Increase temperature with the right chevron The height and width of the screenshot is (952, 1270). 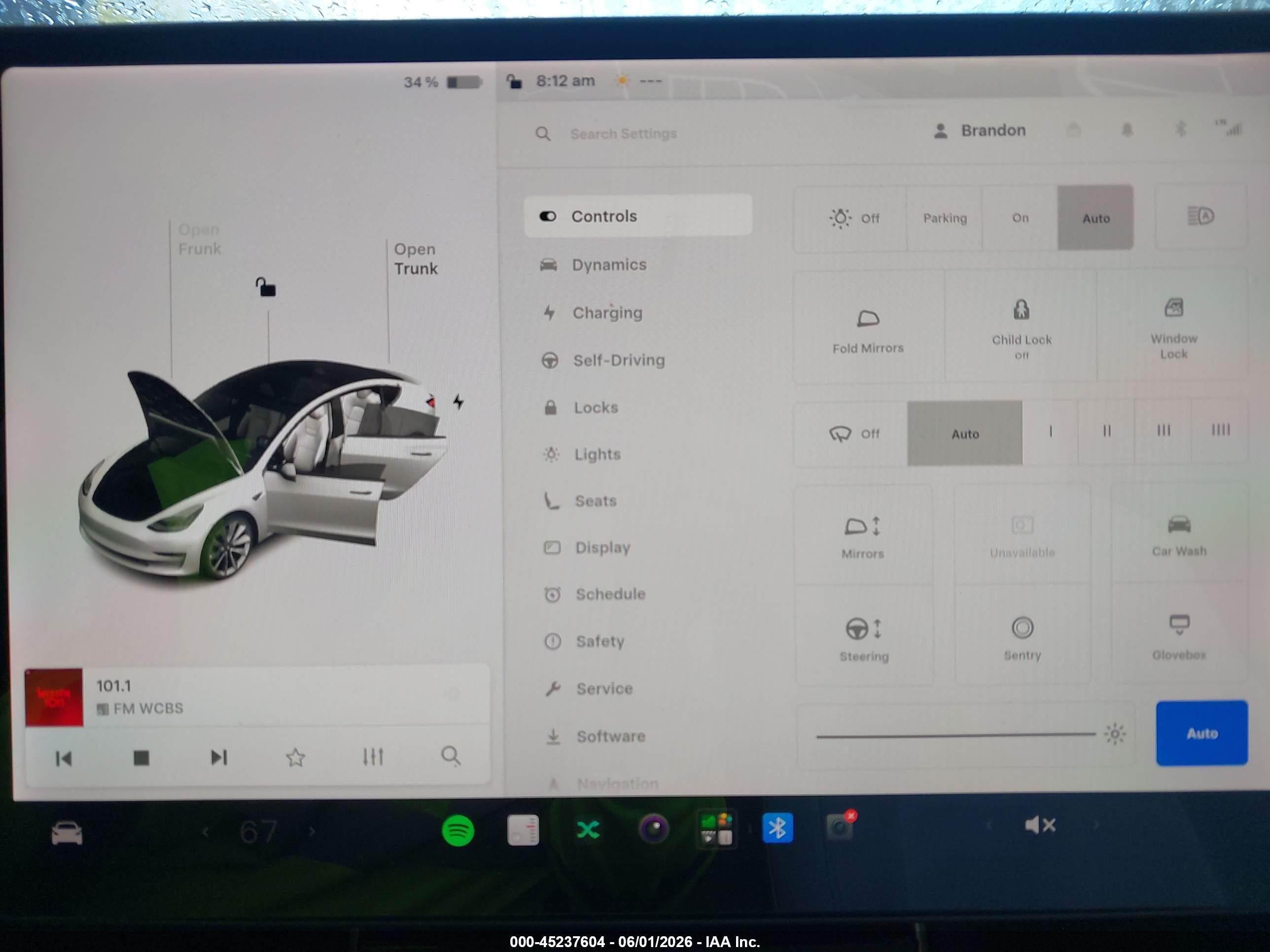pyautogui.click(x=312, y=830)
